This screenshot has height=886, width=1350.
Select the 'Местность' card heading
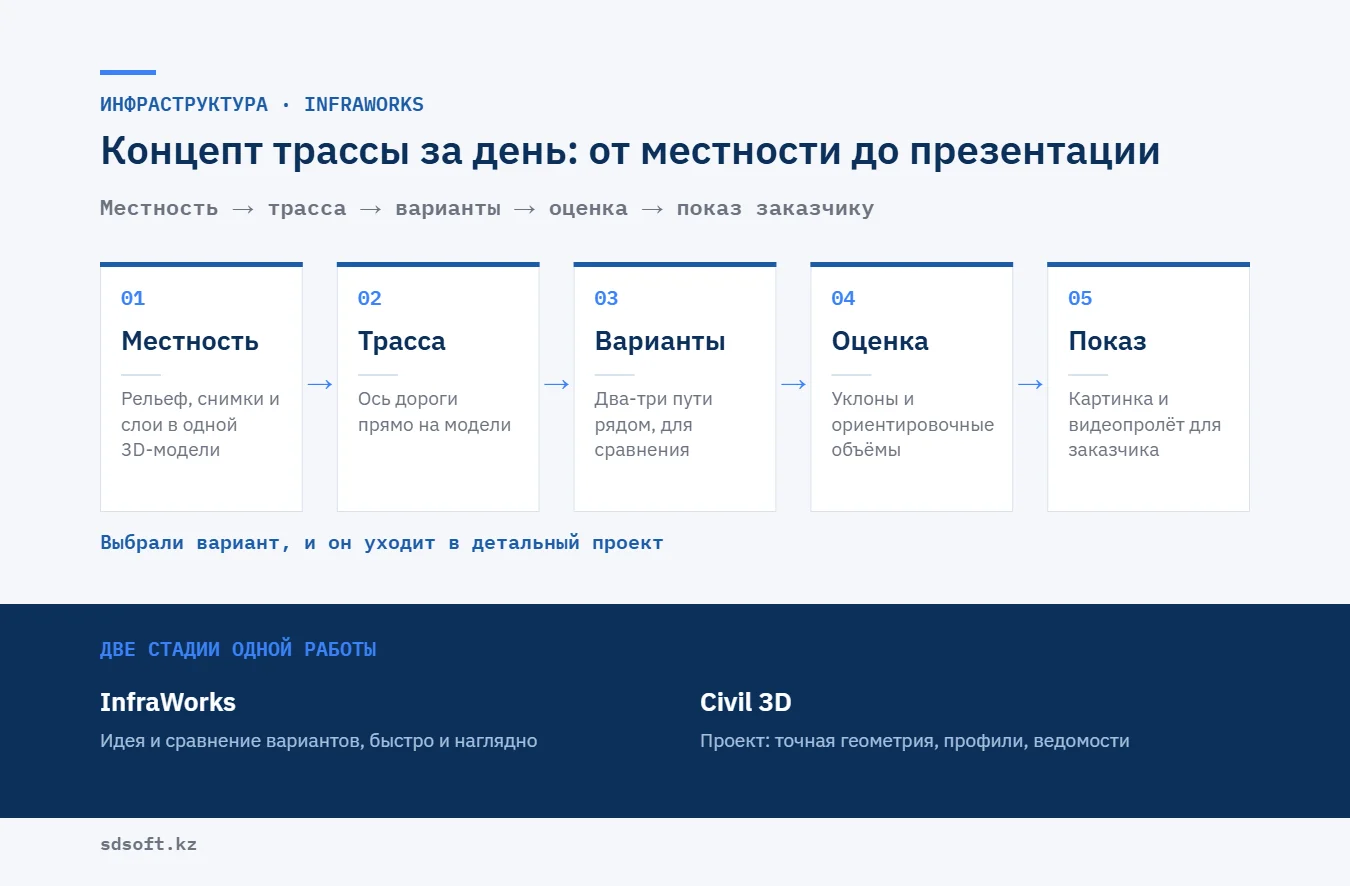[x=190, y=341]
